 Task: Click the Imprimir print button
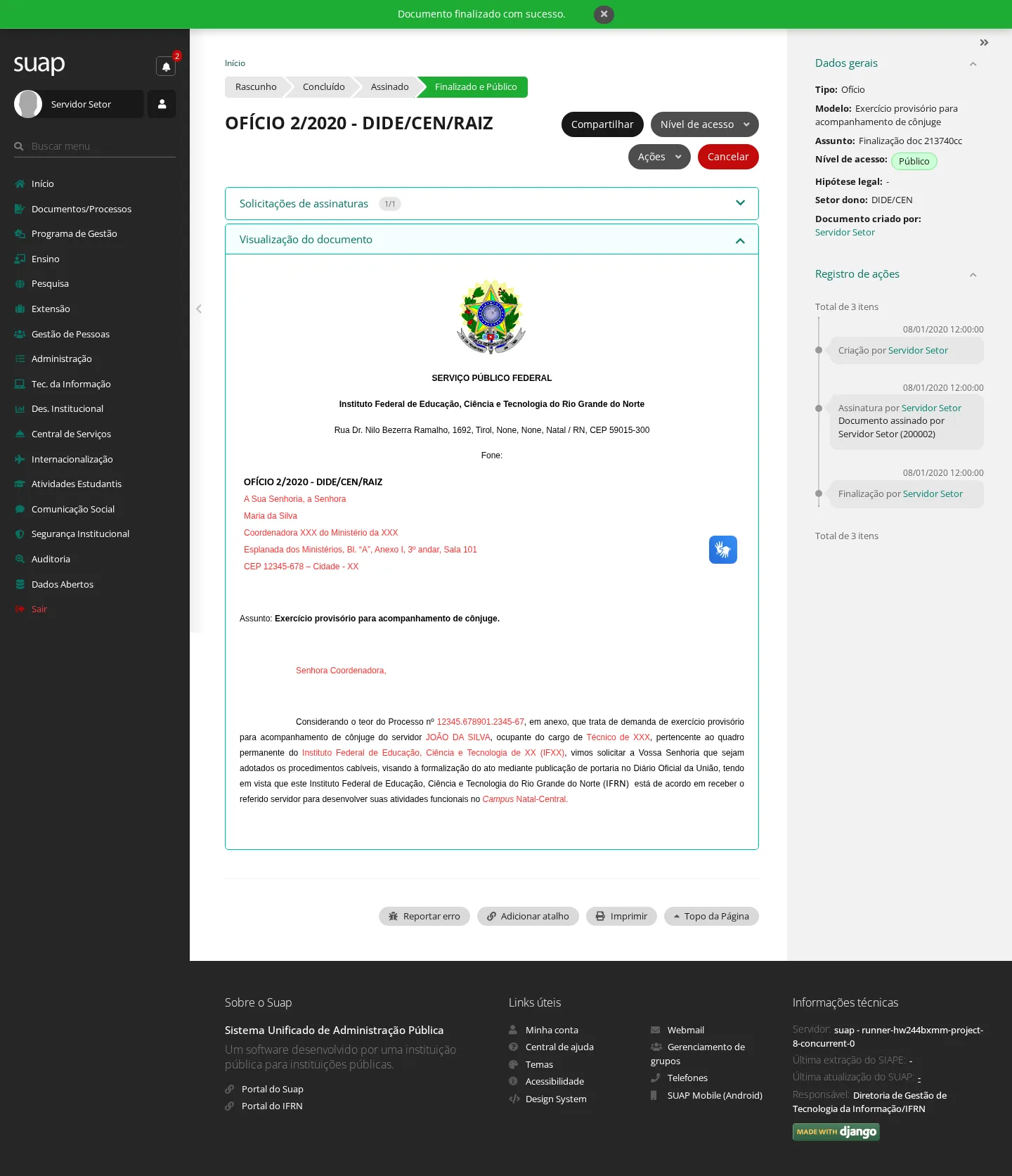pyautogui.click(x=621, y=917)
